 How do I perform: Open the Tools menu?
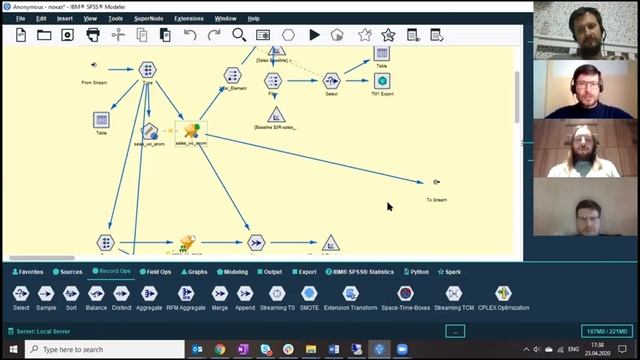click(116, 19)
